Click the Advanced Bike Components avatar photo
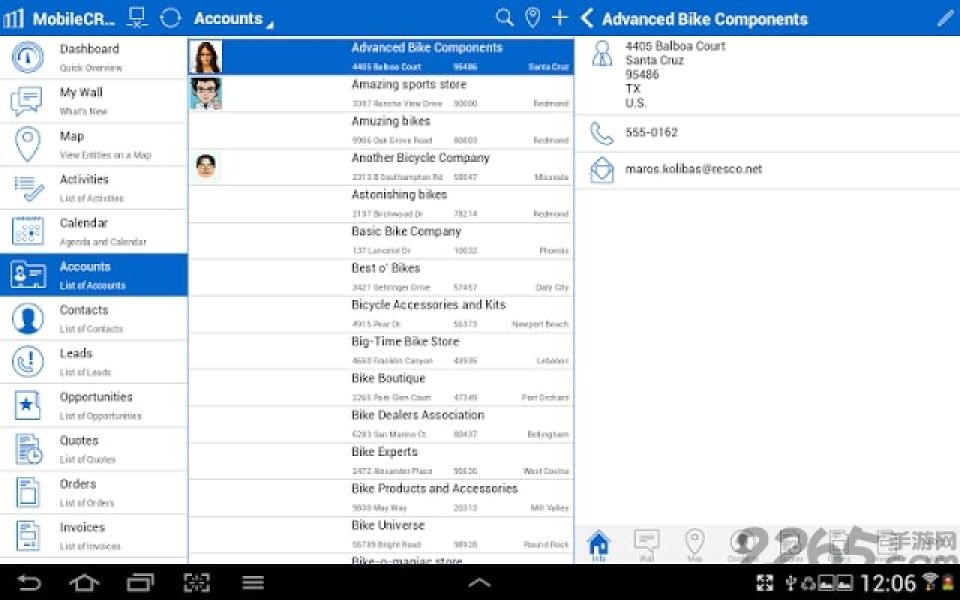The image size is (960, 600). [206, 56]
